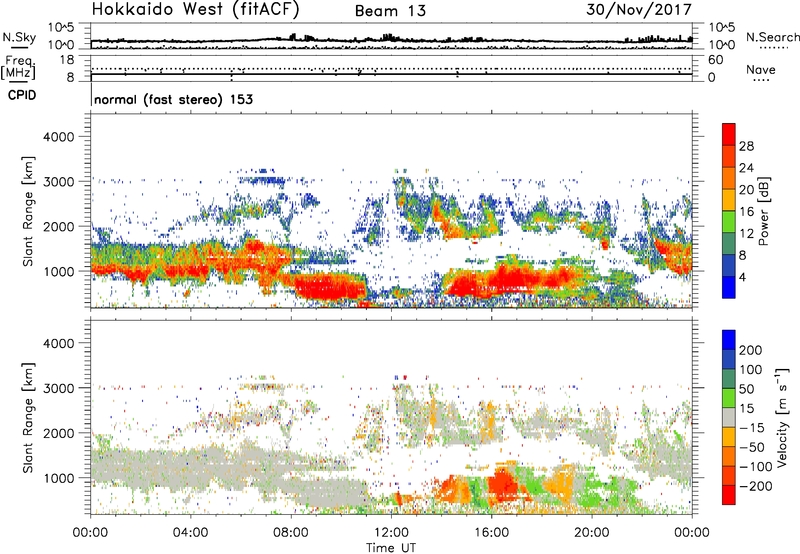Click '2000' tick on the velocity panel

59,433
